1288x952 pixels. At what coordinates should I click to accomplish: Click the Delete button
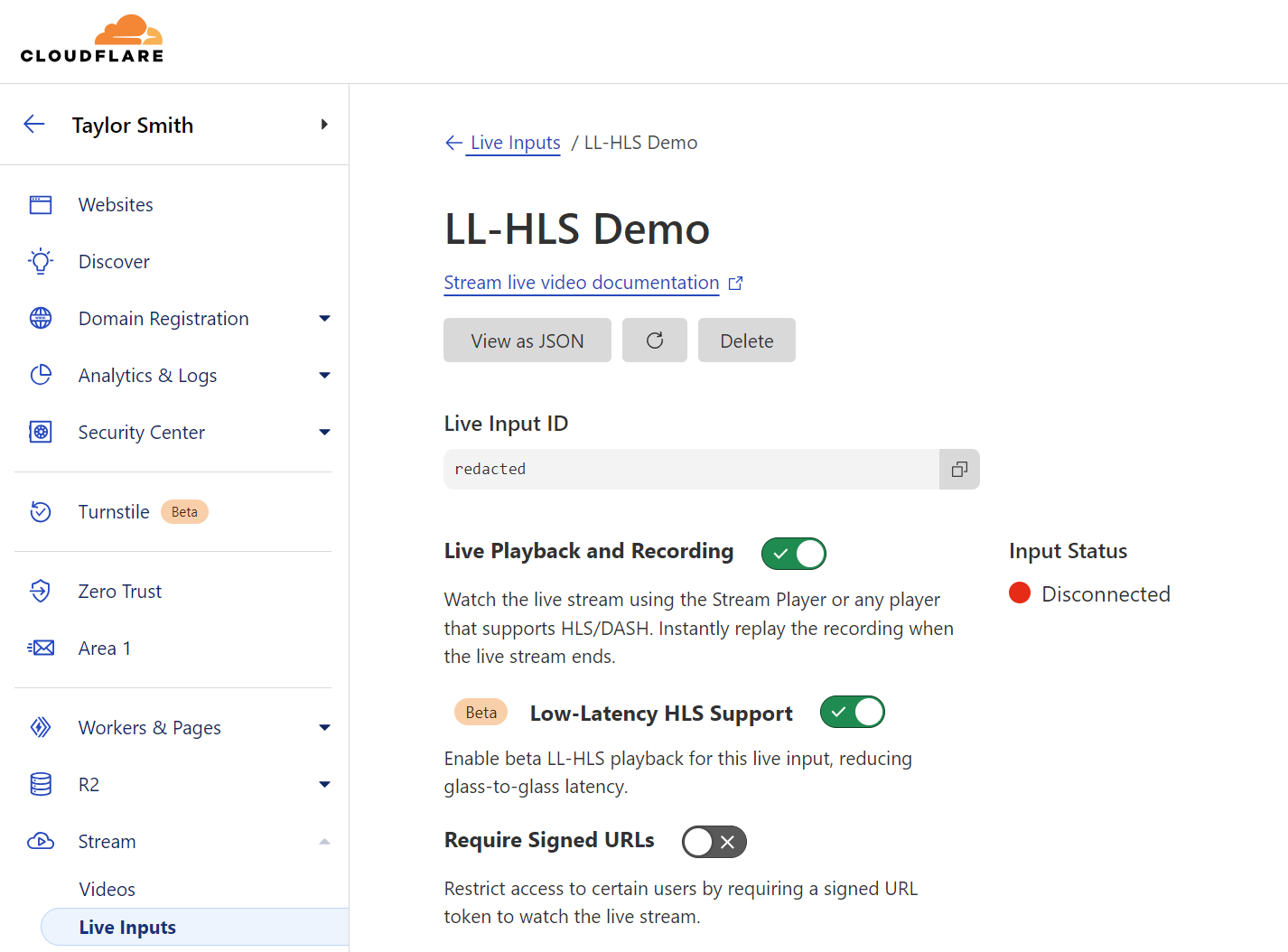[747, 341]
